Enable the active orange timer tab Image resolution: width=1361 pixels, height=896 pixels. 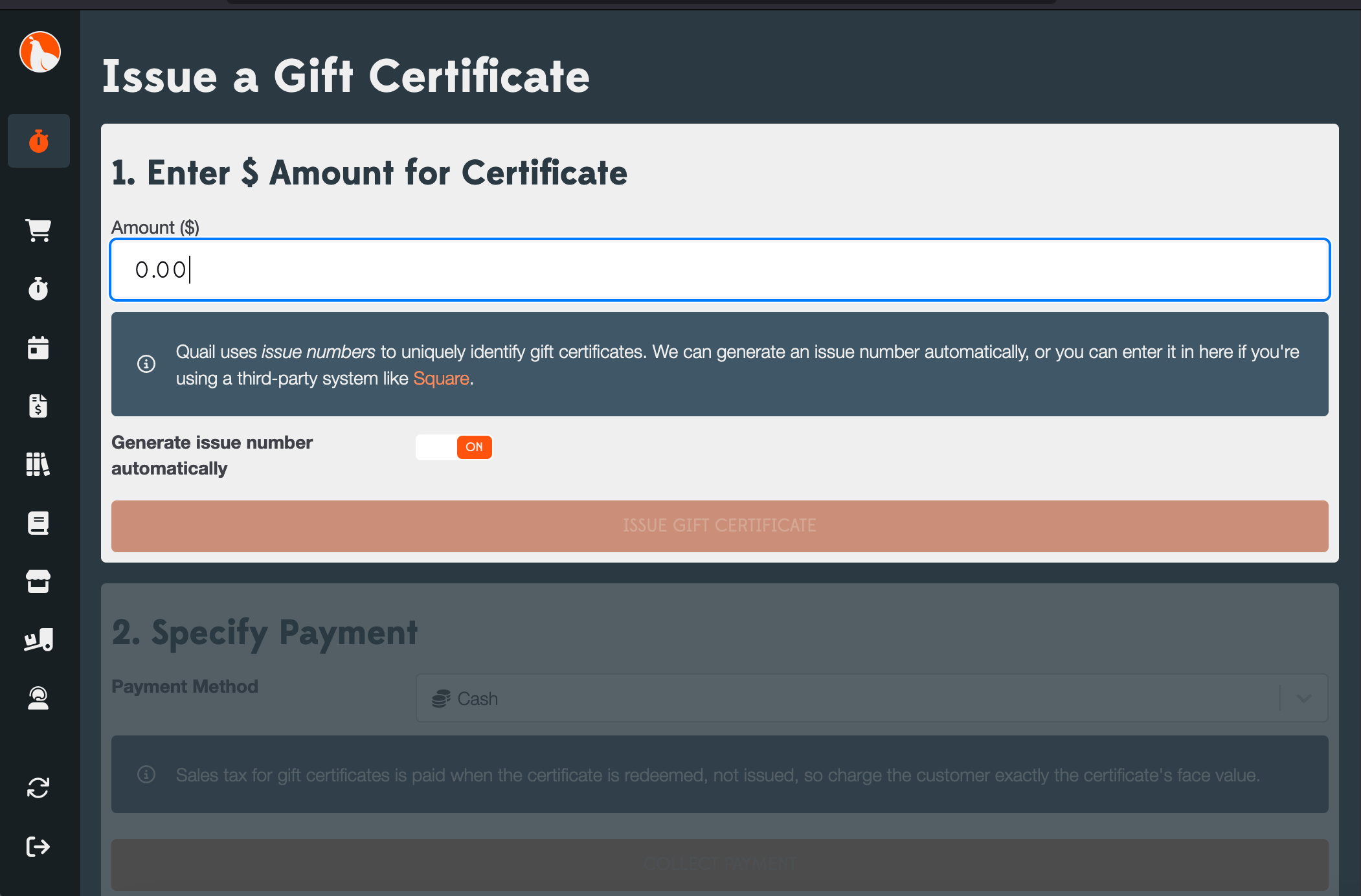coord(38,140)
